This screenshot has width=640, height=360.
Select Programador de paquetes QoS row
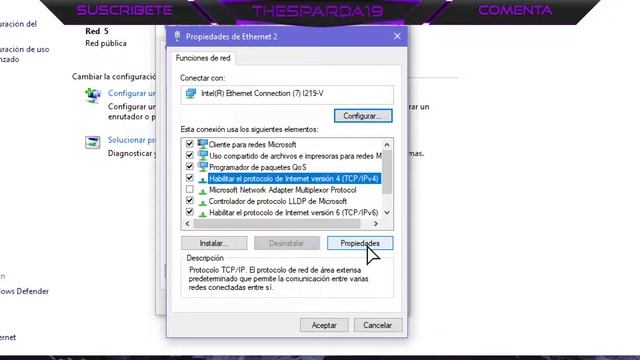click(257, 167)
